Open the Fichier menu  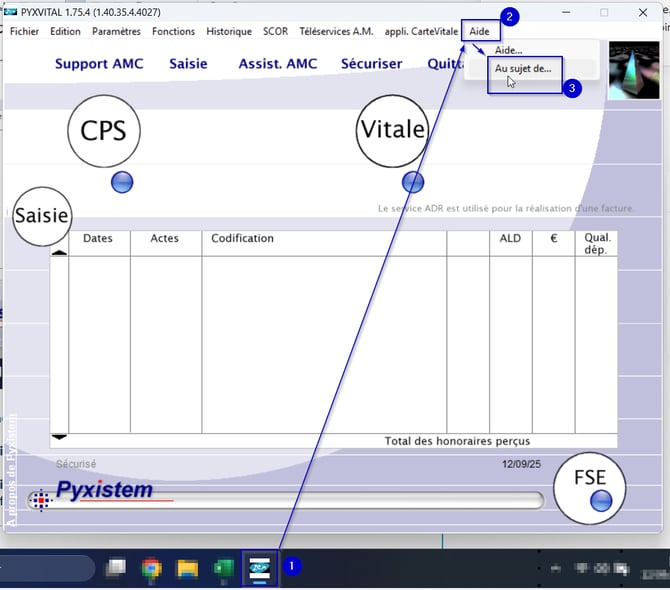click(x=24, y=32)
